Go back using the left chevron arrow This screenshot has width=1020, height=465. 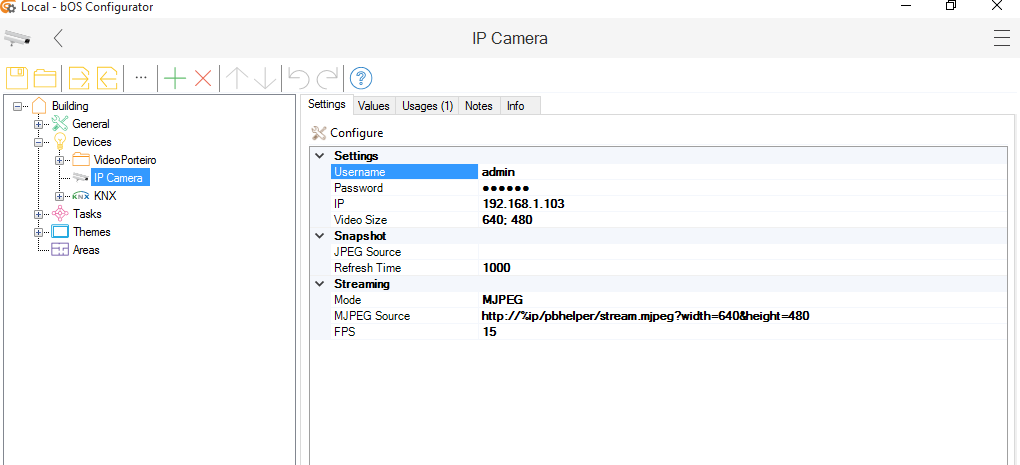pyautogui.click(x=59, y=39)
